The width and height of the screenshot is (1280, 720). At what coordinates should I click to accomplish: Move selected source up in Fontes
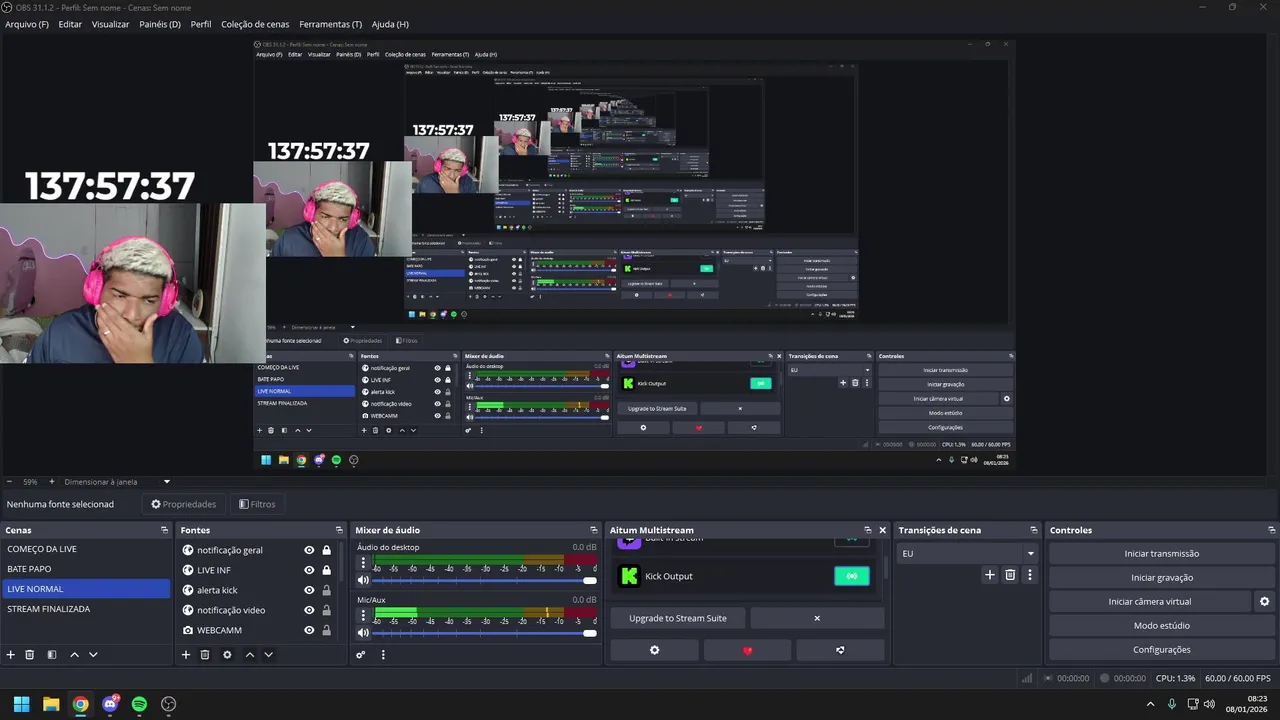250,655
